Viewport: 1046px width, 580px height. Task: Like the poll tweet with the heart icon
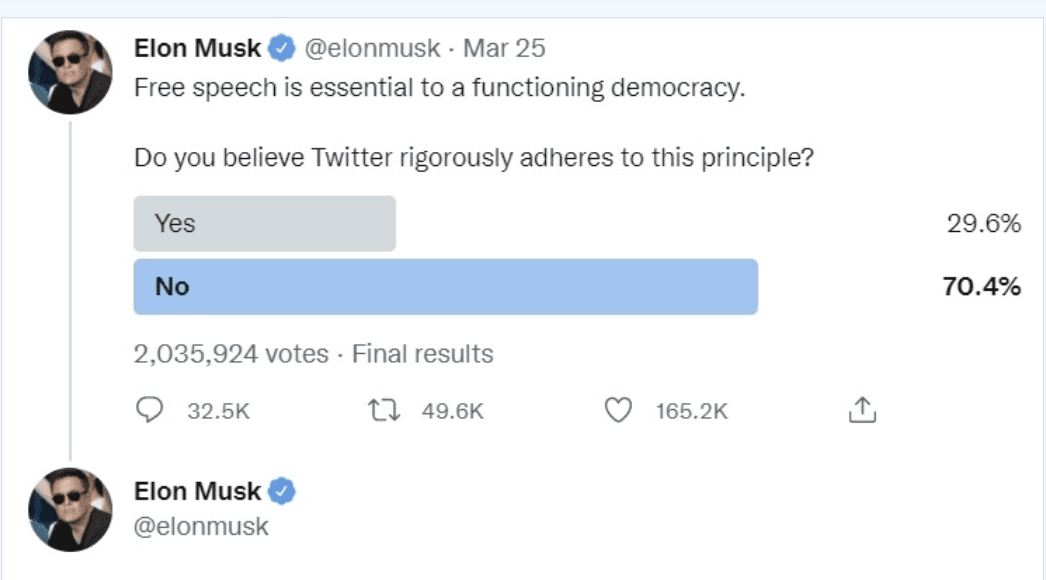(x=620, y=410)
